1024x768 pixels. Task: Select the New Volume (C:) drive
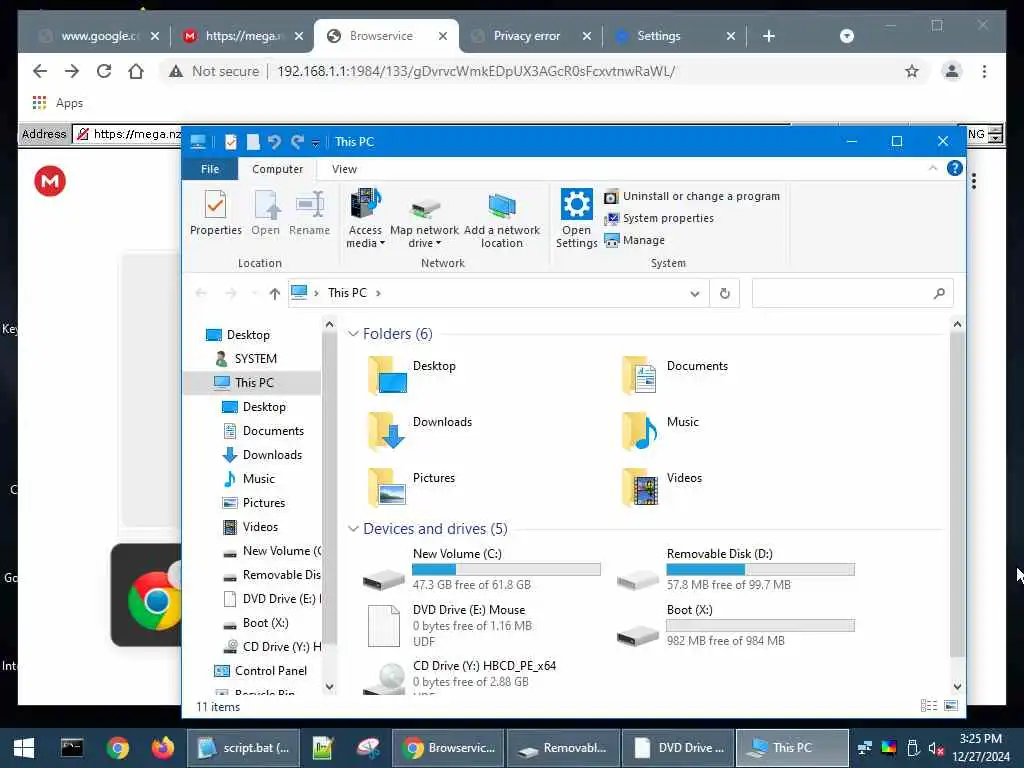(x=481, y=571)
